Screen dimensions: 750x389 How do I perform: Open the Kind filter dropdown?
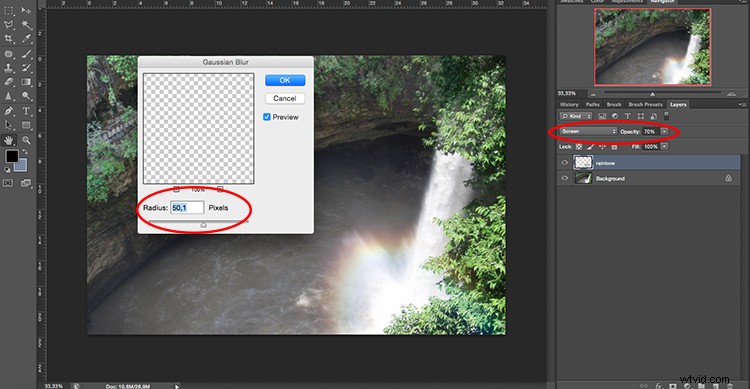[576, 116]
